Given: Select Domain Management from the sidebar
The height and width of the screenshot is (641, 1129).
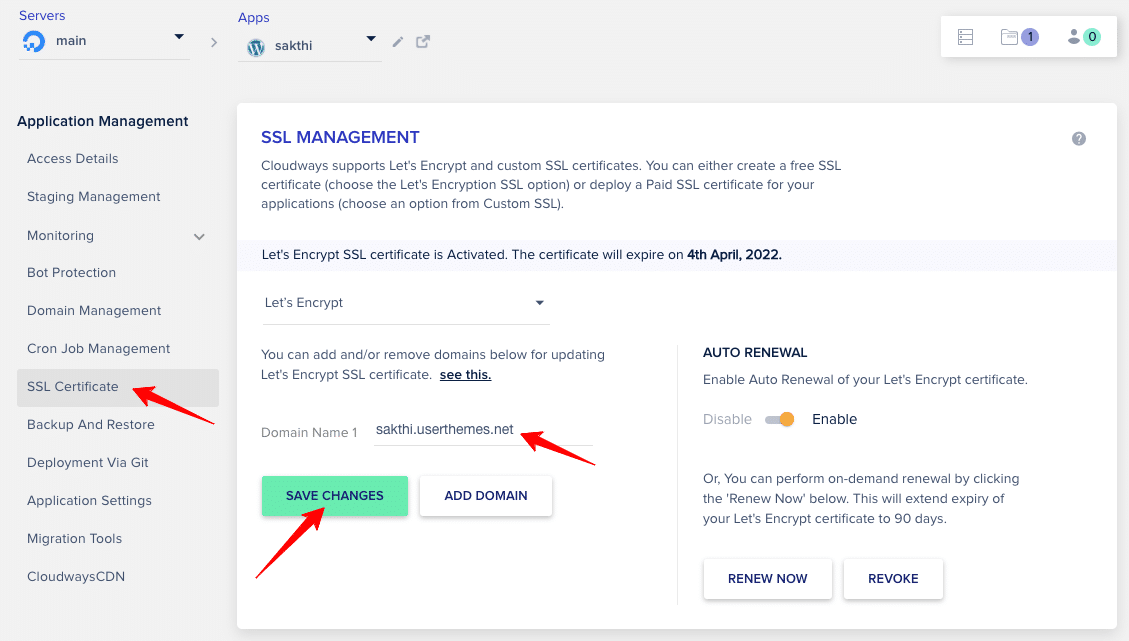Looking at the screenshot, I should coord(93,310).
